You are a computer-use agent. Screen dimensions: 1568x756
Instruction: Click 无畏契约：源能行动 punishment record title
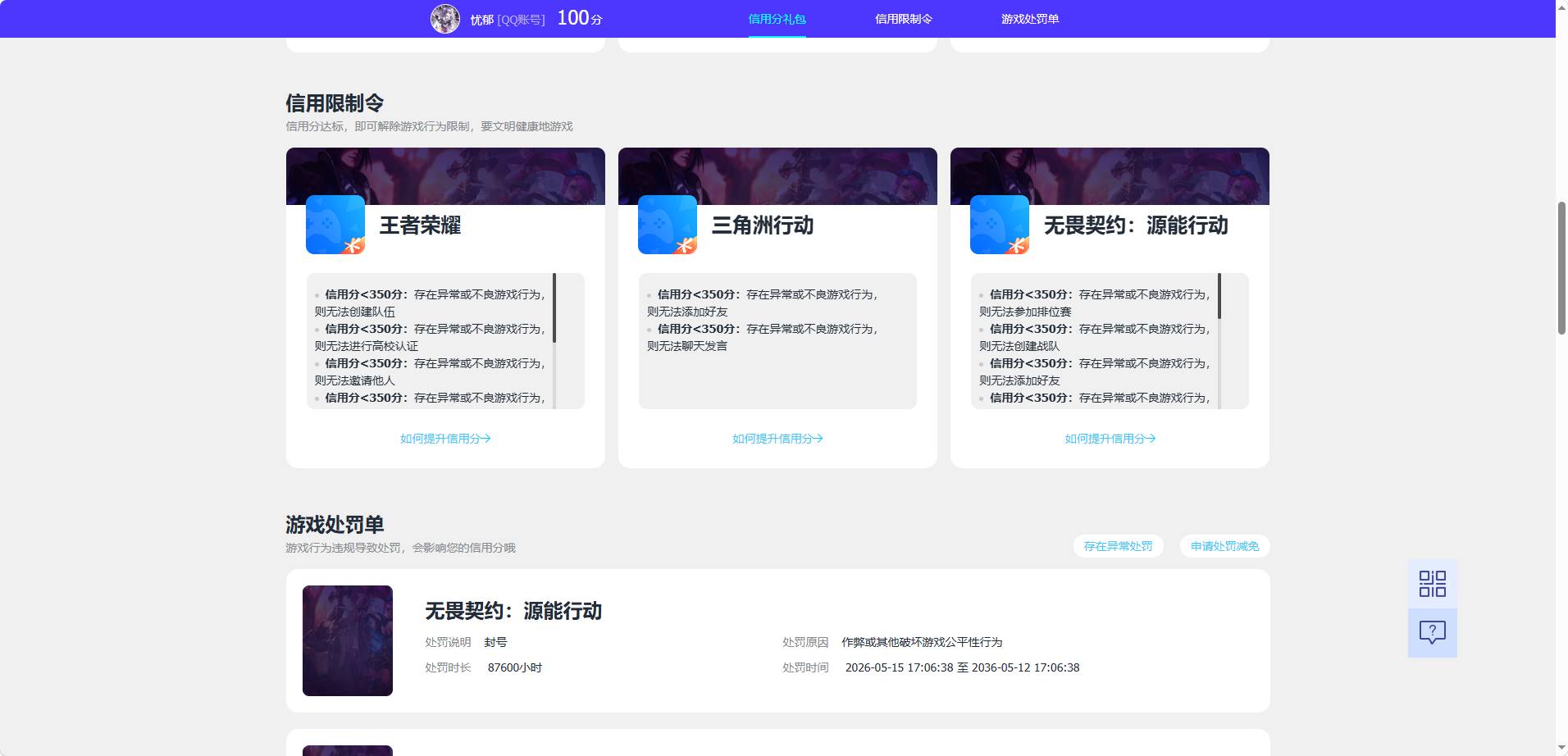513,611
